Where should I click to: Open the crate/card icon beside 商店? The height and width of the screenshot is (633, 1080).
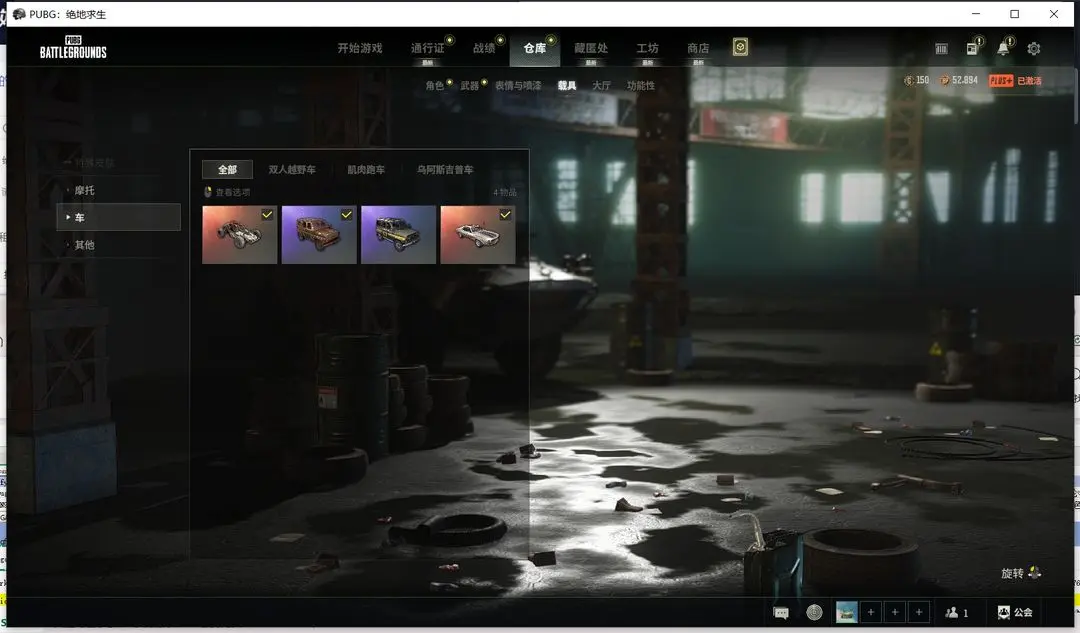(x=740, y=47)
